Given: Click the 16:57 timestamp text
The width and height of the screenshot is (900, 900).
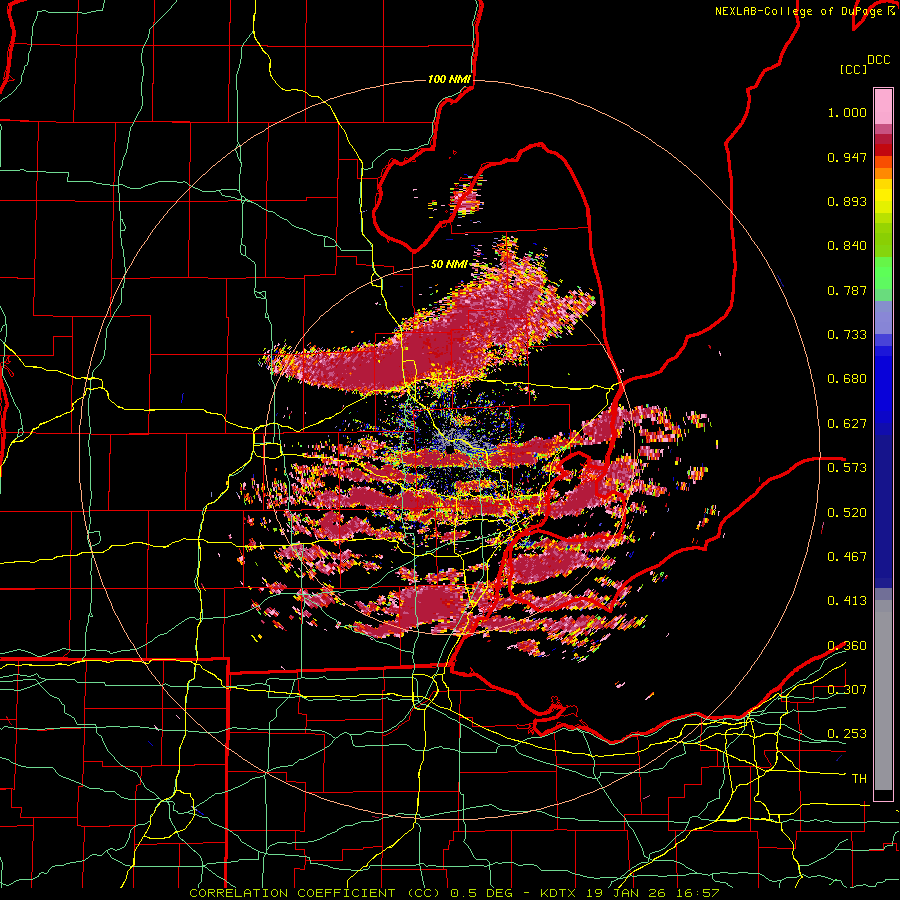Looking at the screenshot, I should [x=696, y=893].
